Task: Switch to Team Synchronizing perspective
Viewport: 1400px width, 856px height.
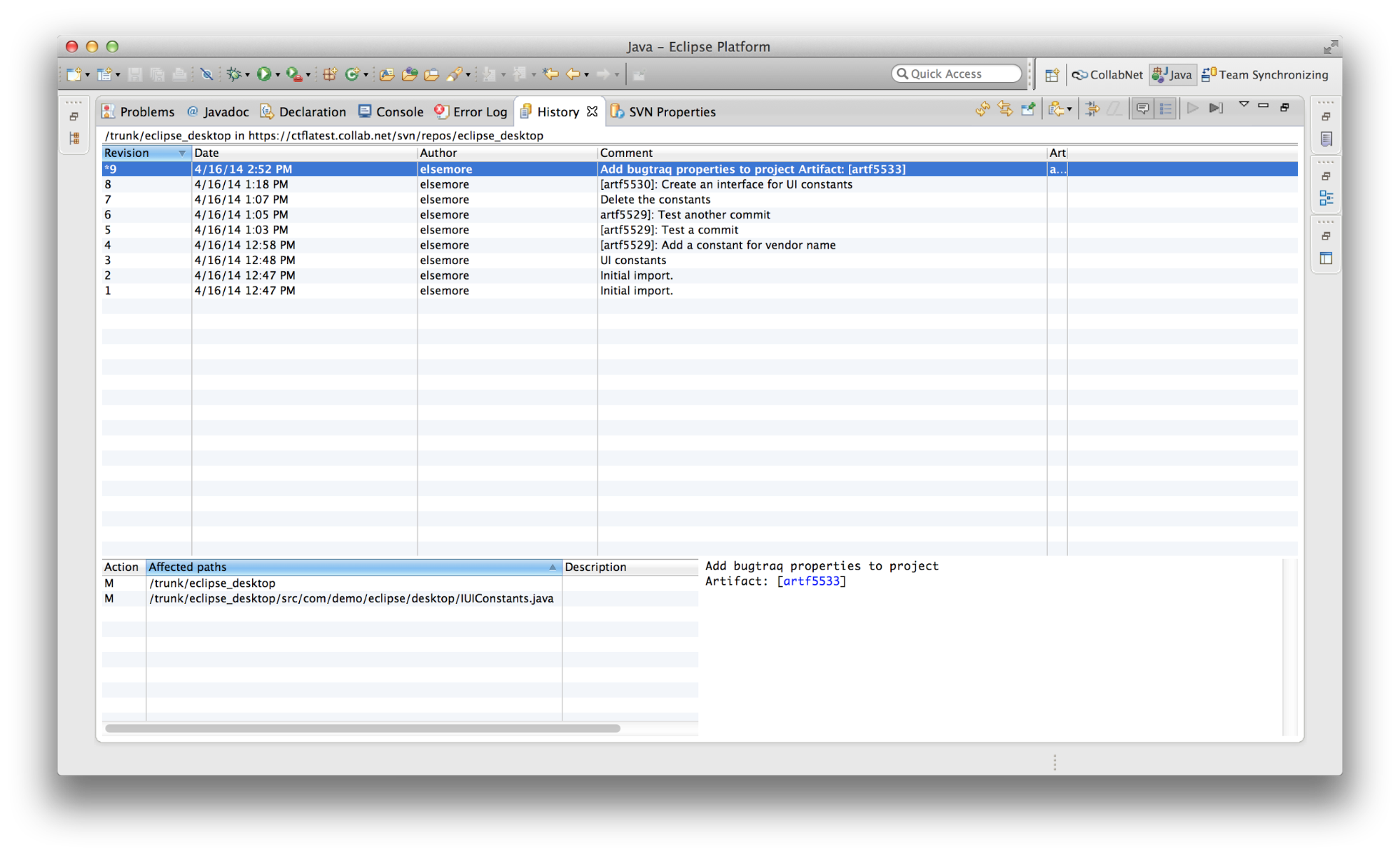Action: tap(1265, 75)
